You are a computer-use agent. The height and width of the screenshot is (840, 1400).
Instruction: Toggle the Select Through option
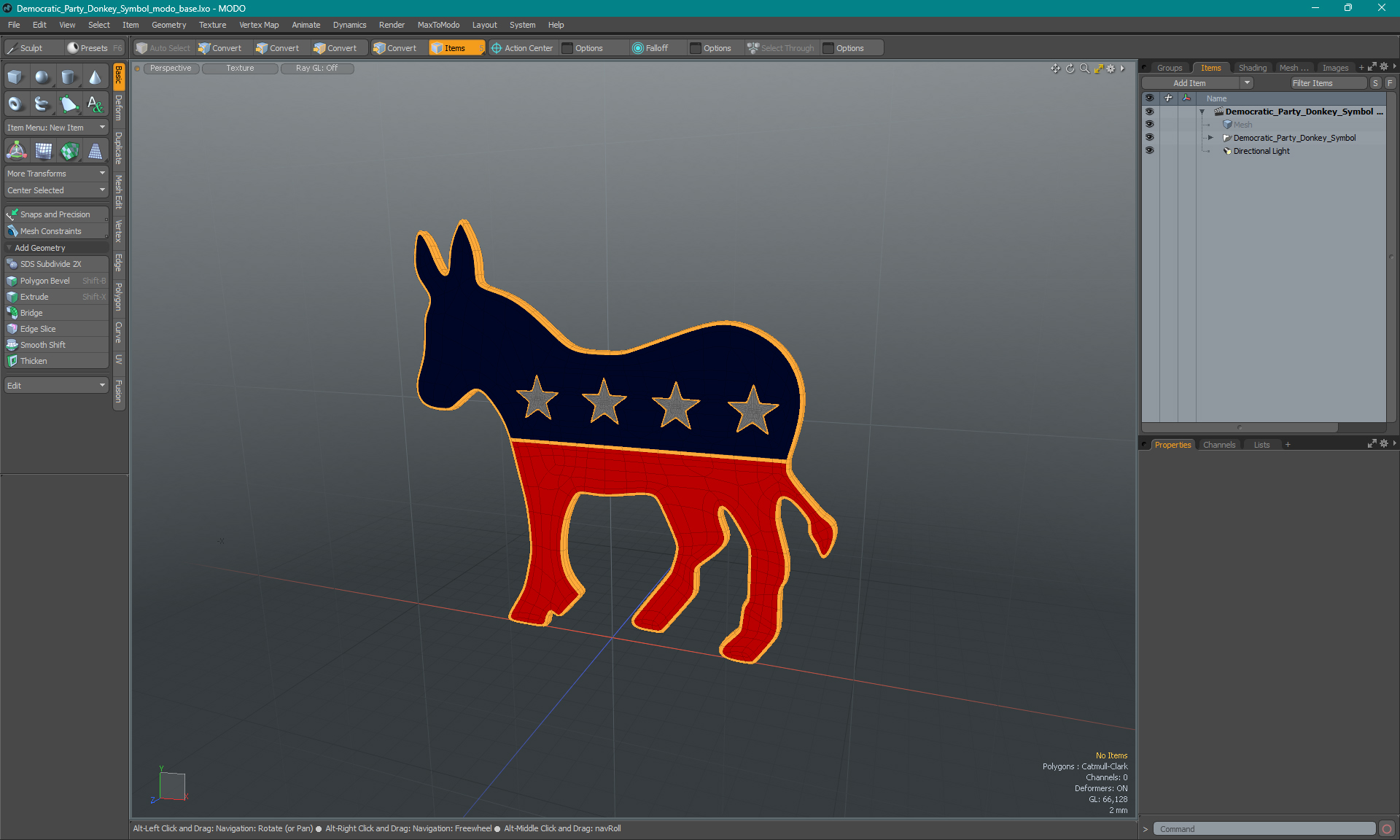781,48
